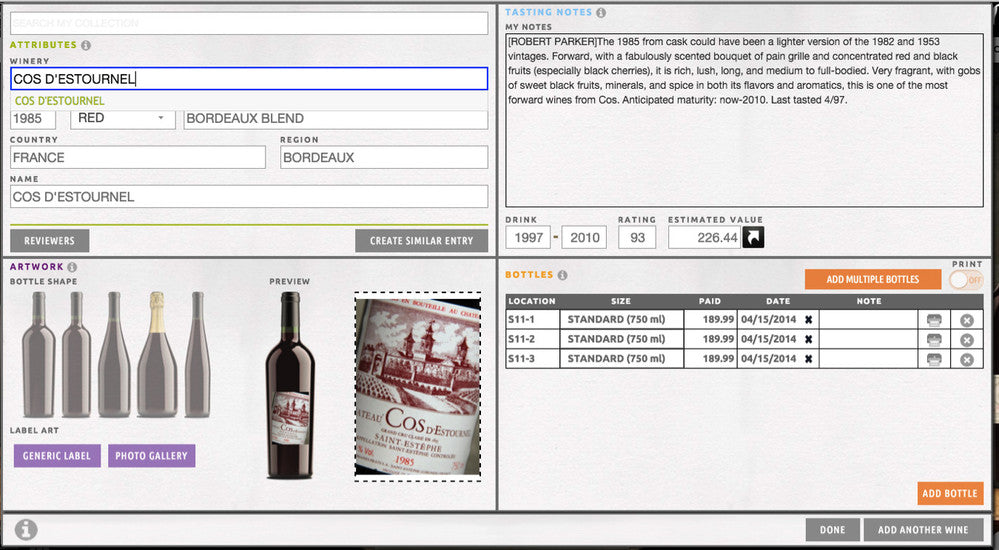The height and width of the screenshot is (550, 999).
Task: Click the info icon beside Tasting Notes
Action: tap(601, 13)
